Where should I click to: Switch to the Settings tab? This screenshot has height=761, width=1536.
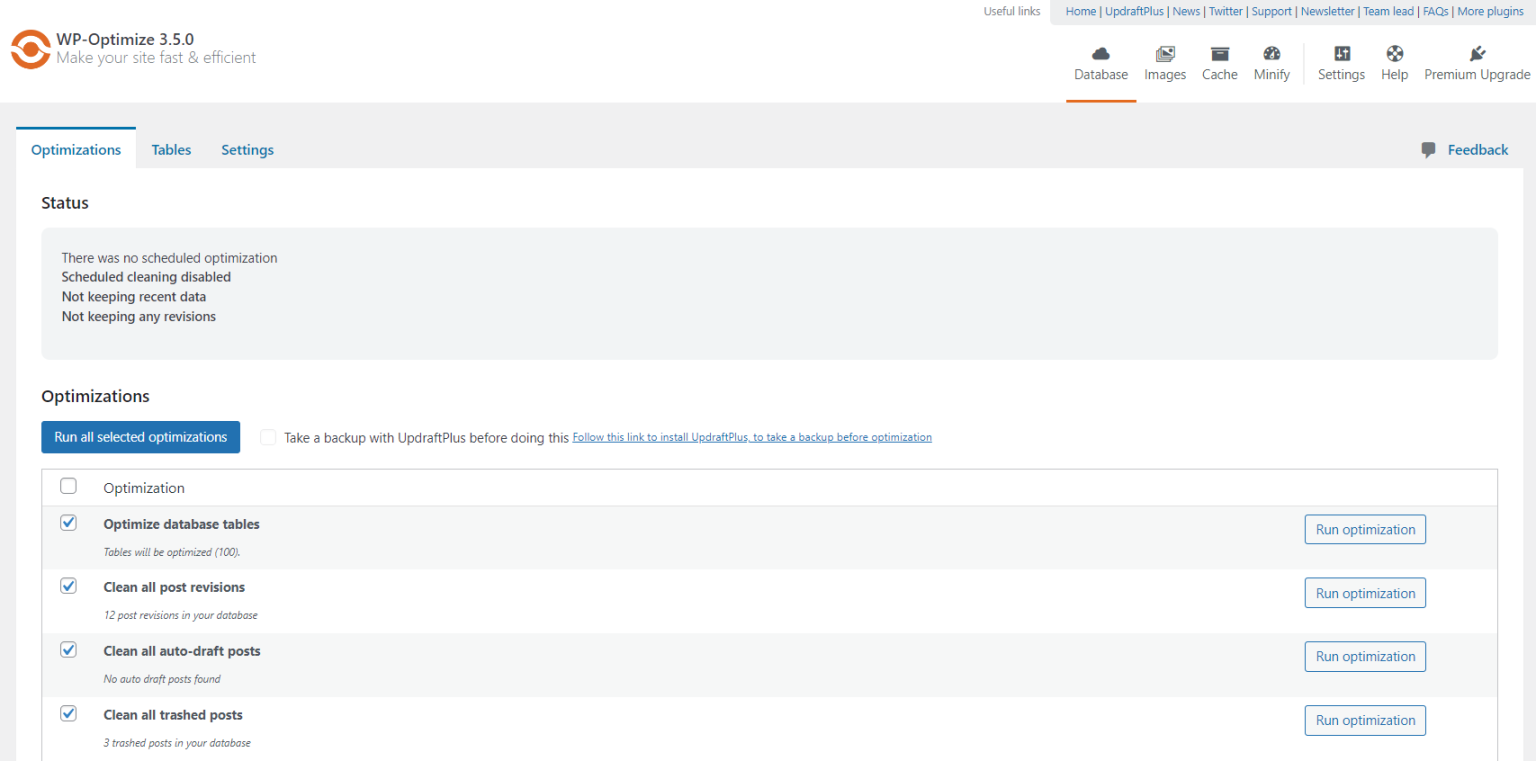point(247,149)
